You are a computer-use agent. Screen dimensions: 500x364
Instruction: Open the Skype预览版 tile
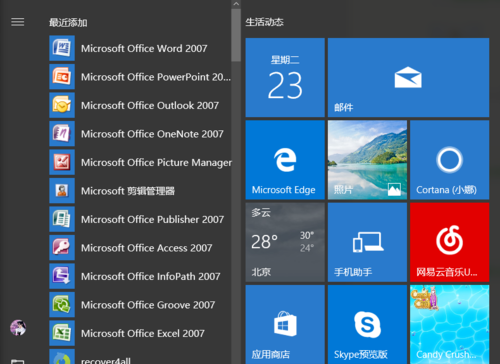click(367, 324)
